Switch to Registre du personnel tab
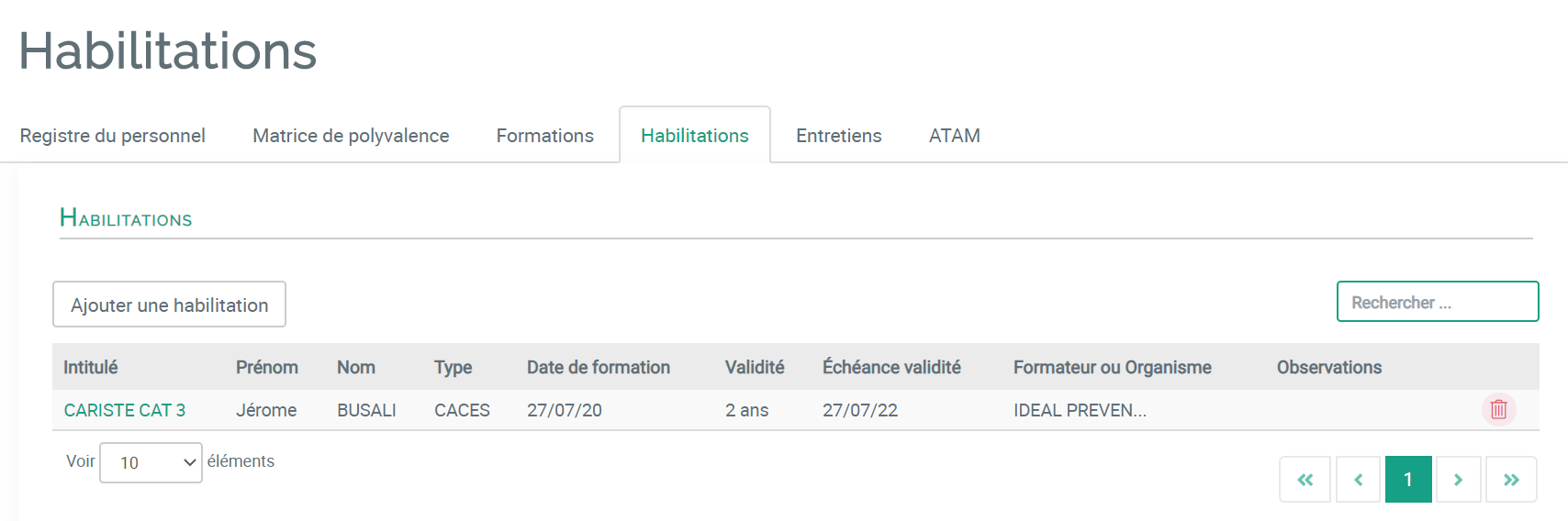 pyautogui.click(x=113, y=136)
